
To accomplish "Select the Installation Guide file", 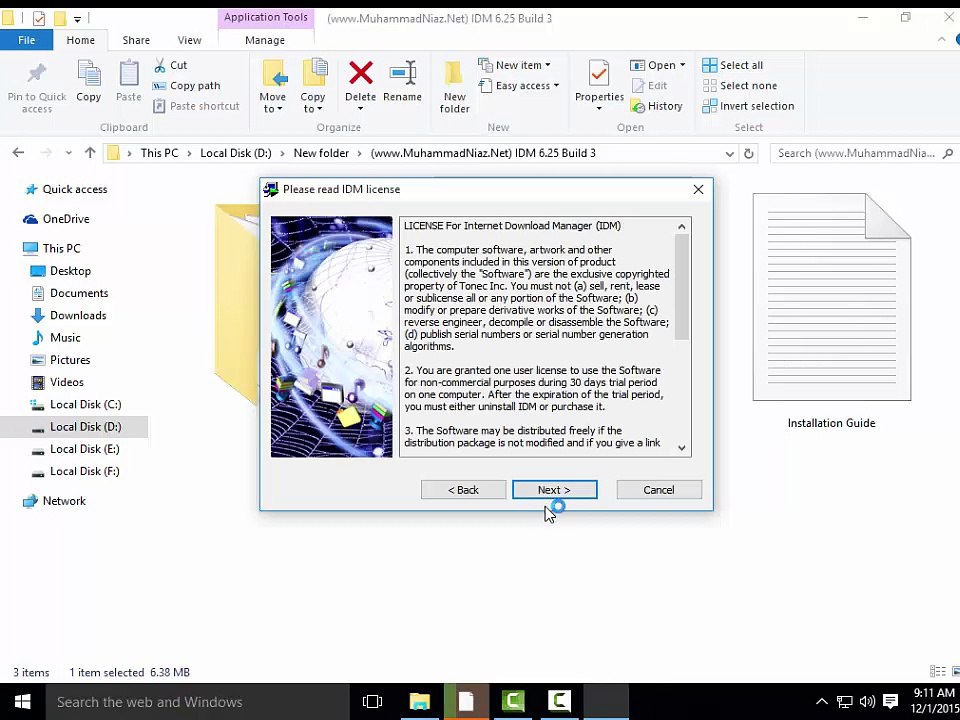I will (831, 311).
